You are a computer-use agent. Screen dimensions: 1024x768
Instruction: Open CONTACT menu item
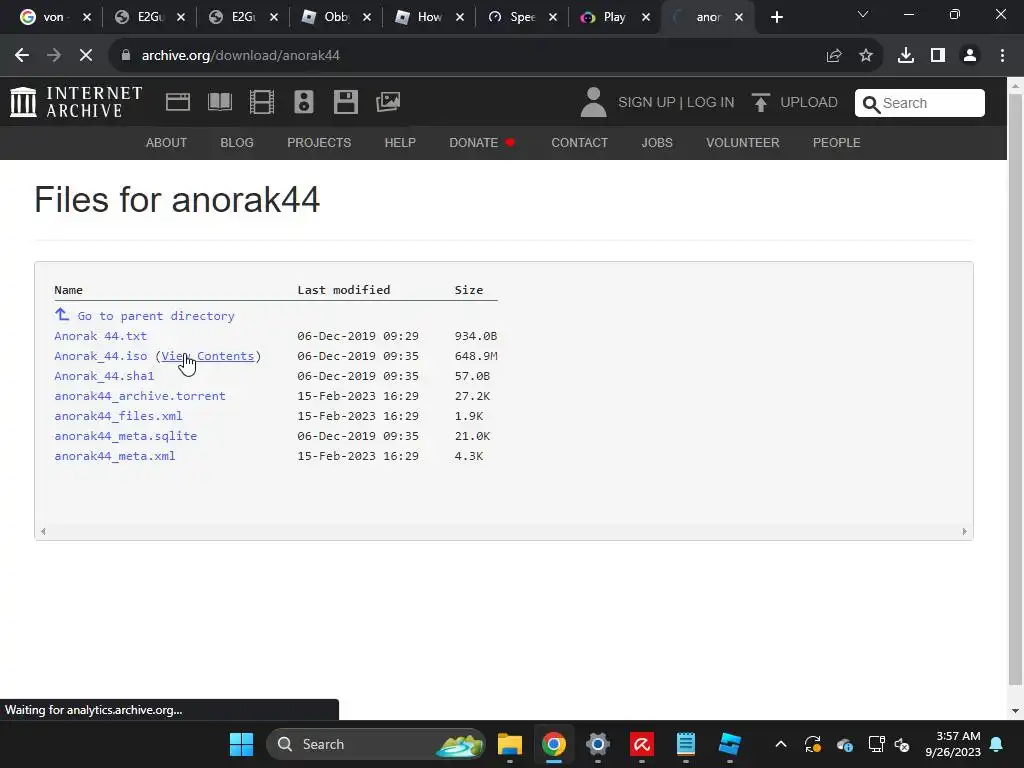click(579, 142)
